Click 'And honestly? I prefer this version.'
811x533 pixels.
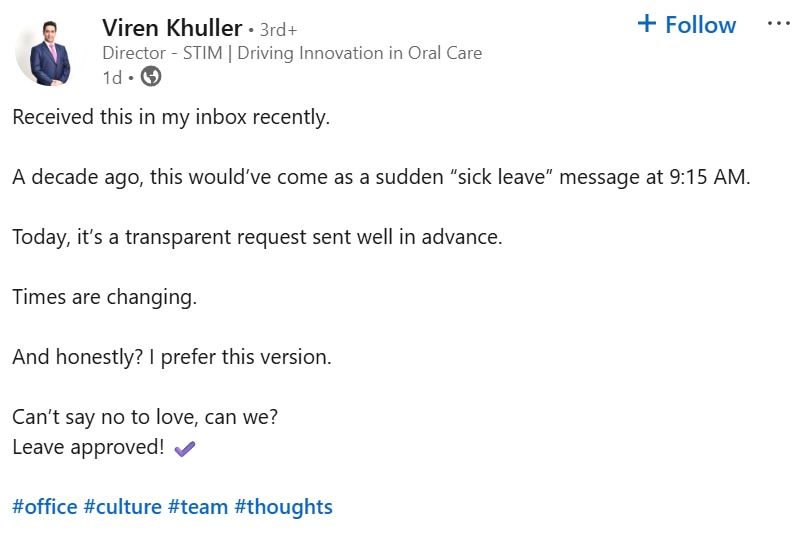pyautogui.click(x=171, y=357)
